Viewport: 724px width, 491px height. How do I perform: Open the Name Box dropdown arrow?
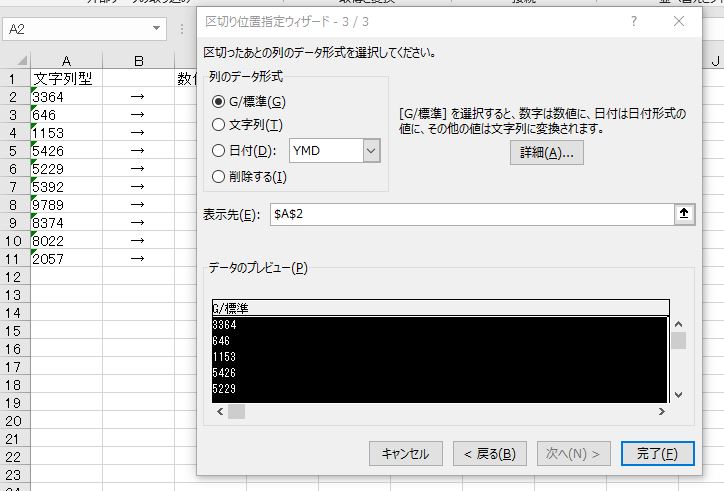pyautogui.click(x=157, y=29)
